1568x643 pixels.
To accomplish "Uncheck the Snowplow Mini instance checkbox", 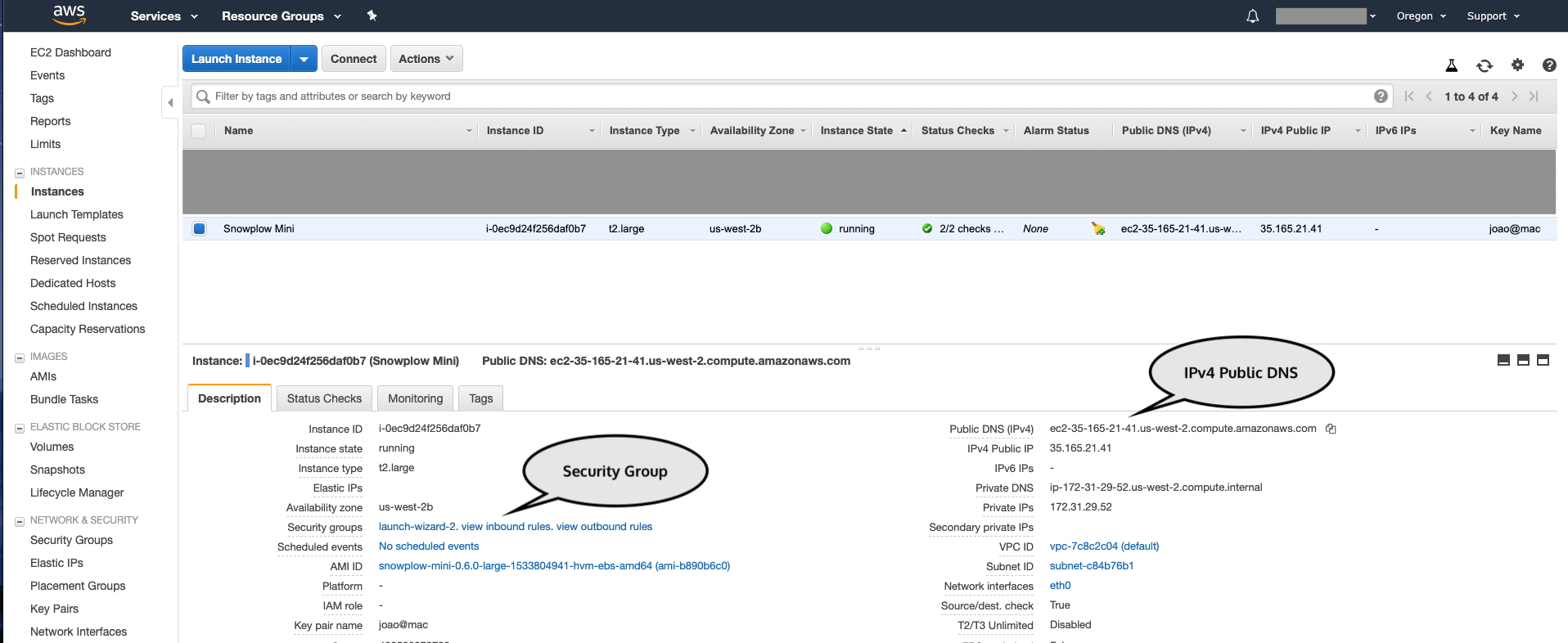I will click(x=199, y=228).
